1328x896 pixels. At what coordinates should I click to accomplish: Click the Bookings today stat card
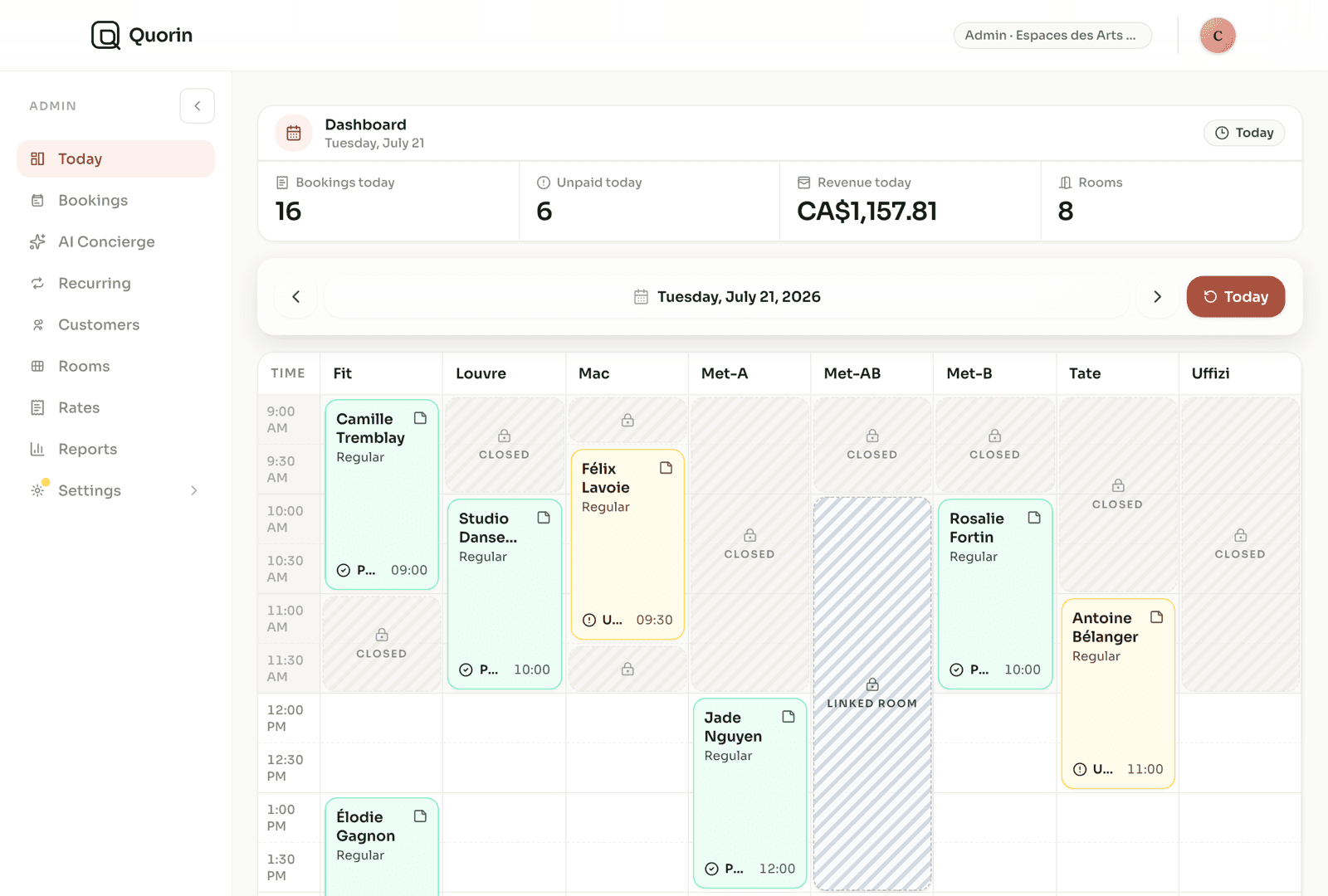[388, 202]
